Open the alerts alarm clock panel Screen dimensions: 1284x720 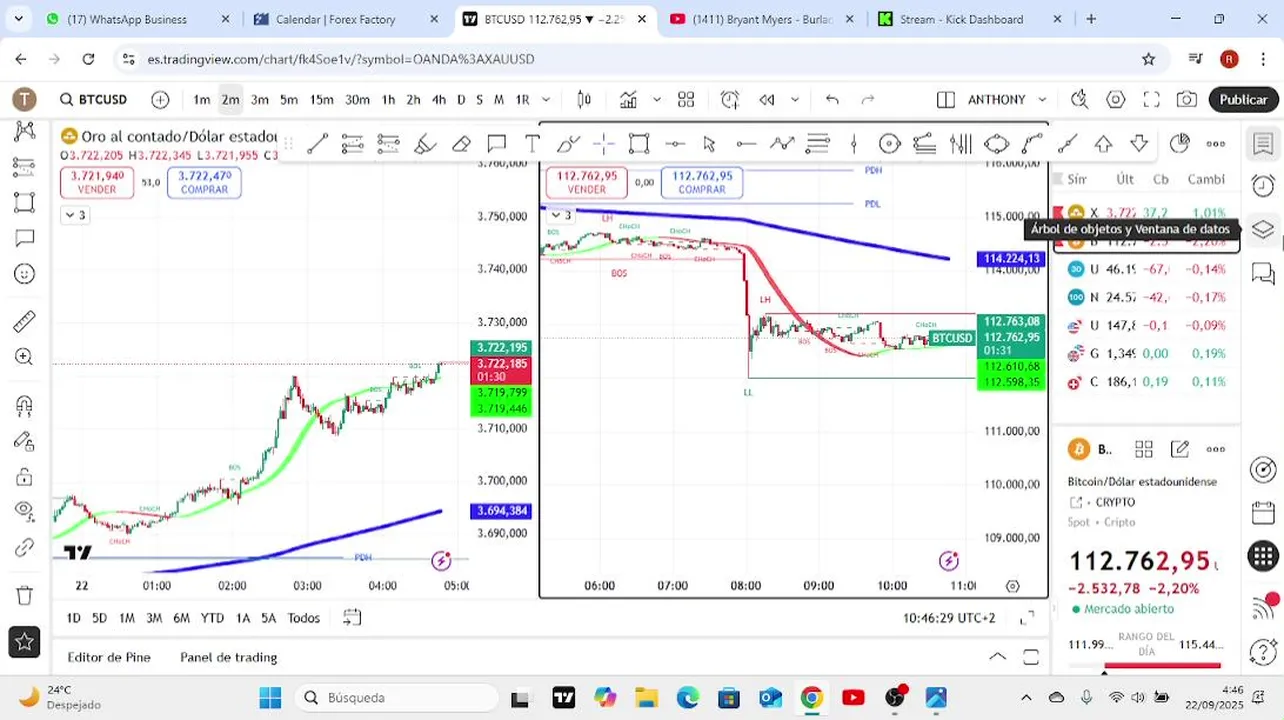point(1263,186)
